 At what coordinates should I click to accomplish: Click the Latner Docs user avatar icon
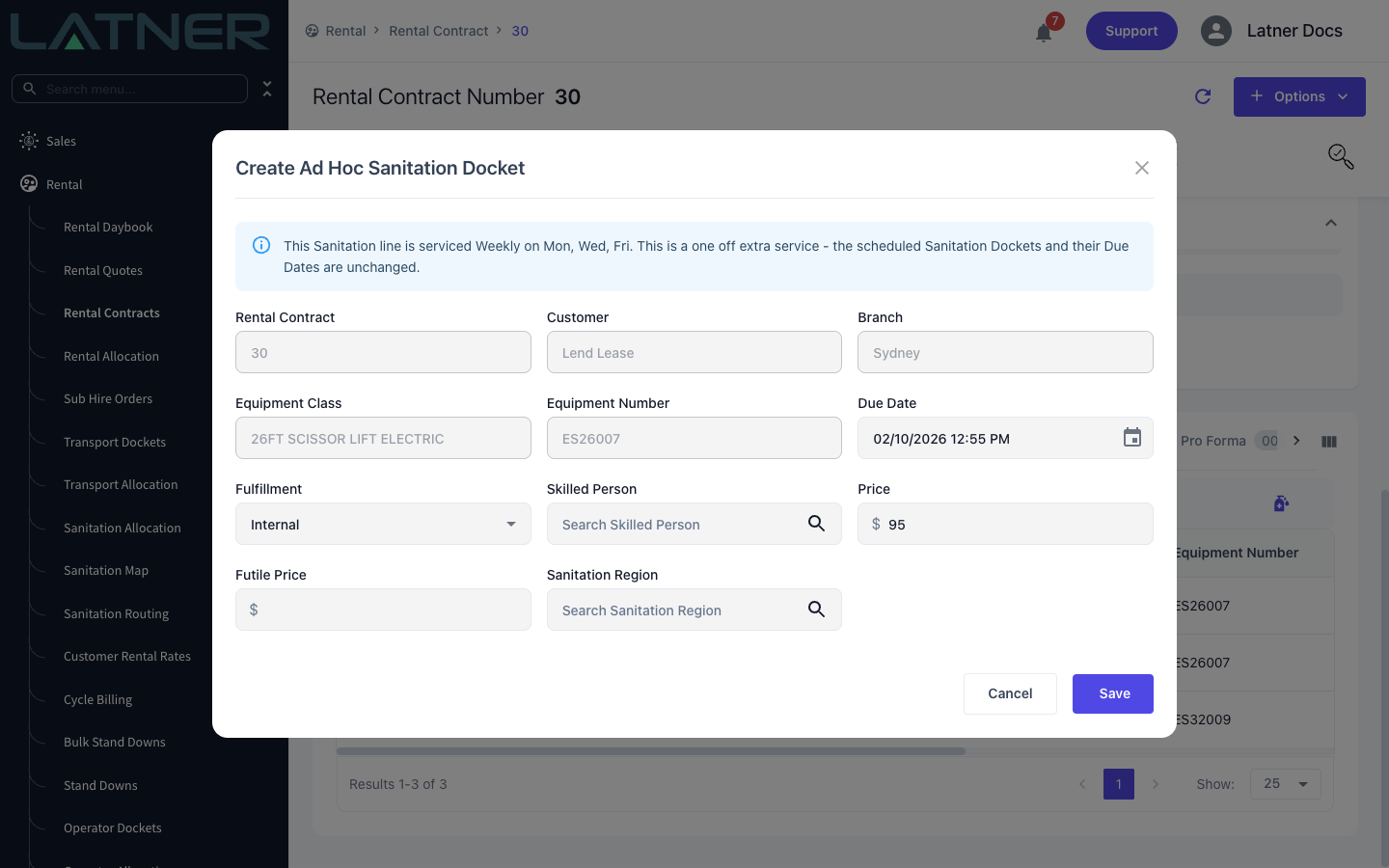coord(1216,31)
